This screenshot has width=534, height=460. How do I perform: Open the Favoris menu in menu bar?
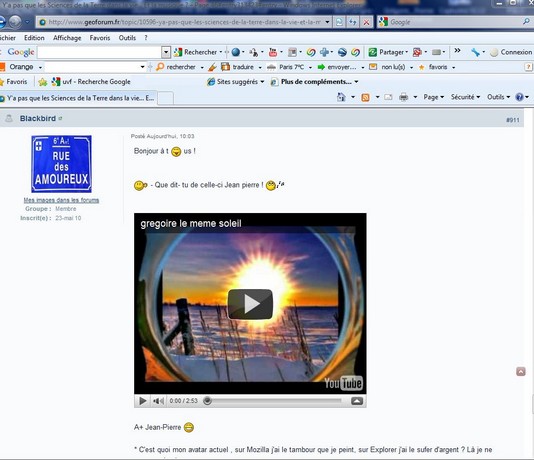(100, 38)
